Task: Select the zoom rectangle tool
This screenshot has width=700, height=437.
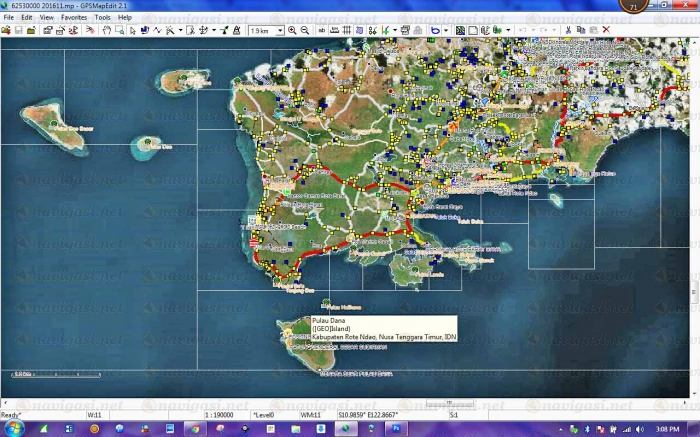Action: (x=120, y=30)
